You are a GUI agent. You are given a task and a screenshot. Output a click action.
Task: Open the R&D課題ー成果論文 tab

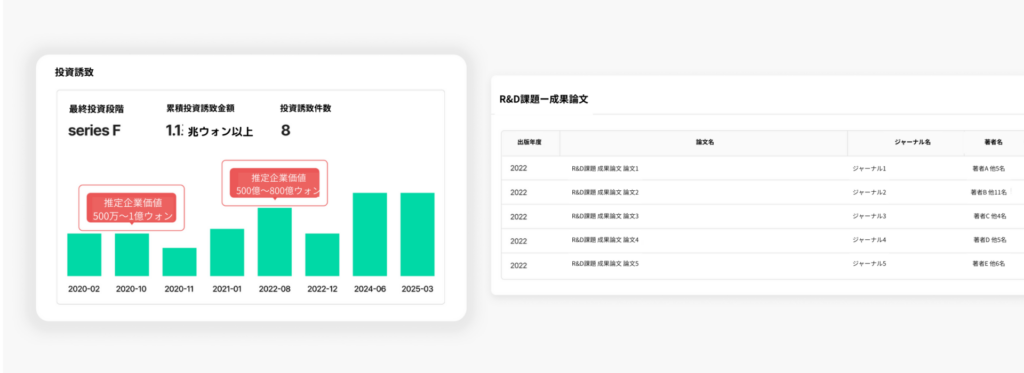[544, 99]
